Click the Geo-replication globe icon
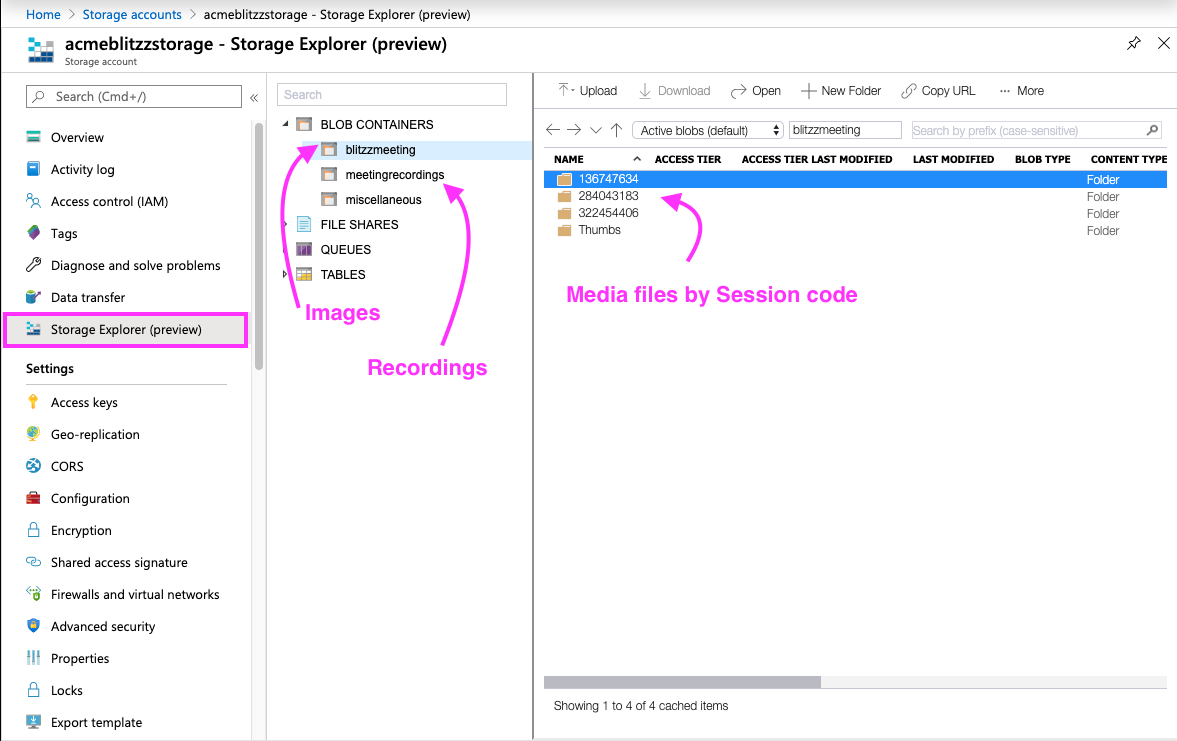 point(33,433)
